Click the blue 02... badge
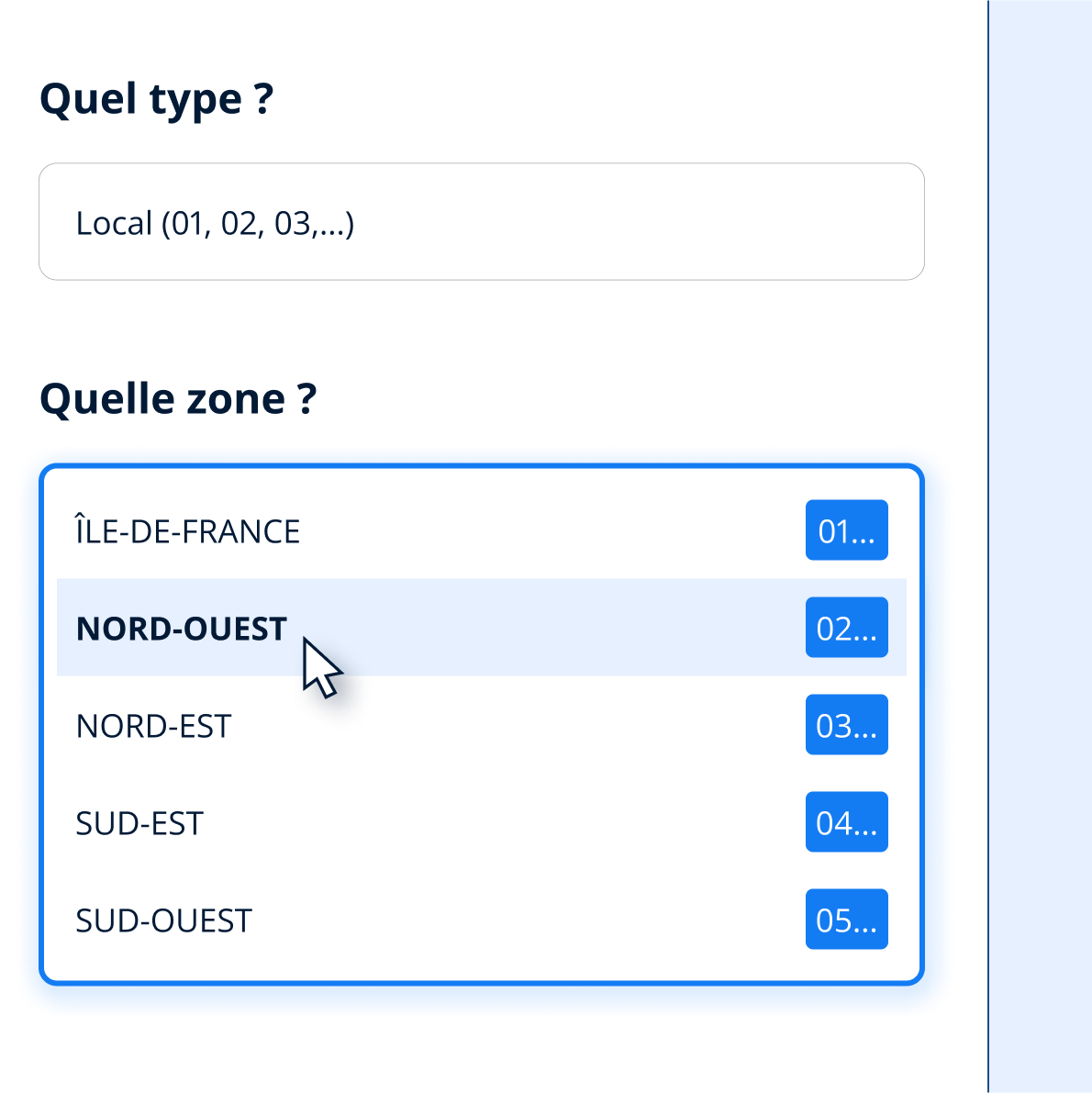The image size is (1092, 1093). (x=846, y=628)
